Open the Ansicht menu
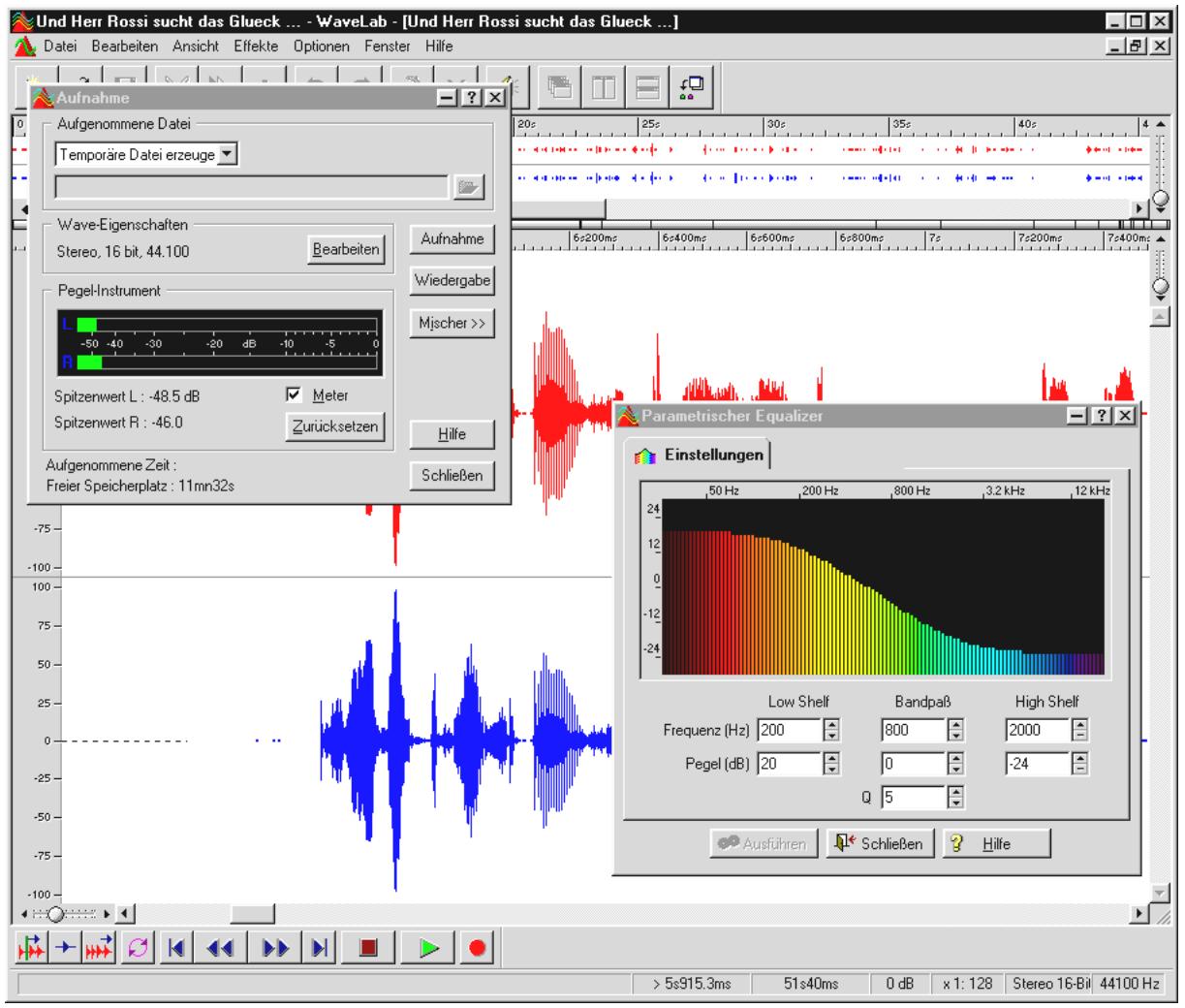Viewport: 1185px width, 1008px height. [196, 47]
